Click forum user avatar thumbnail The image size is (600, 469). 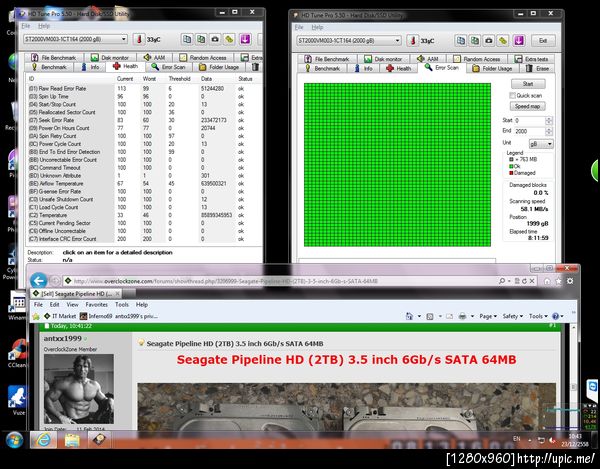pyautogui.click(x=78, y=389)
